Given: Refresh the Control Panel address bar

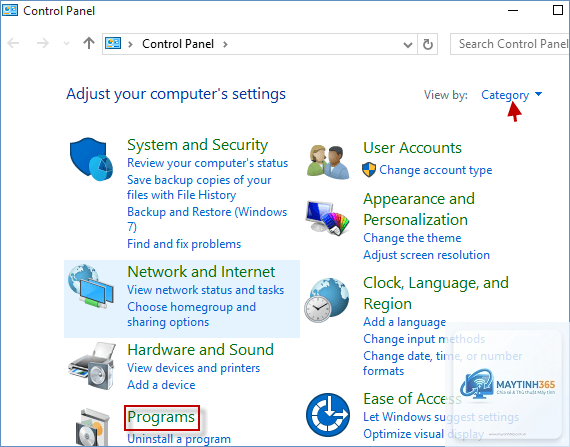Looking at the screenshot, I should (428, 44).
